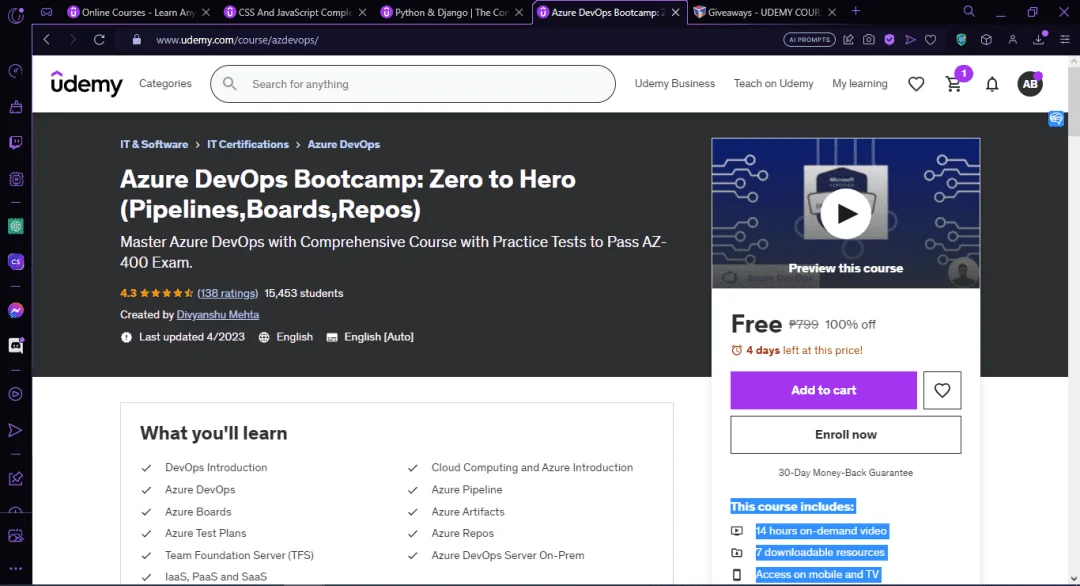Open the browser profile person icon
Screen dimensions: 1080x586
click(1012, 40)
